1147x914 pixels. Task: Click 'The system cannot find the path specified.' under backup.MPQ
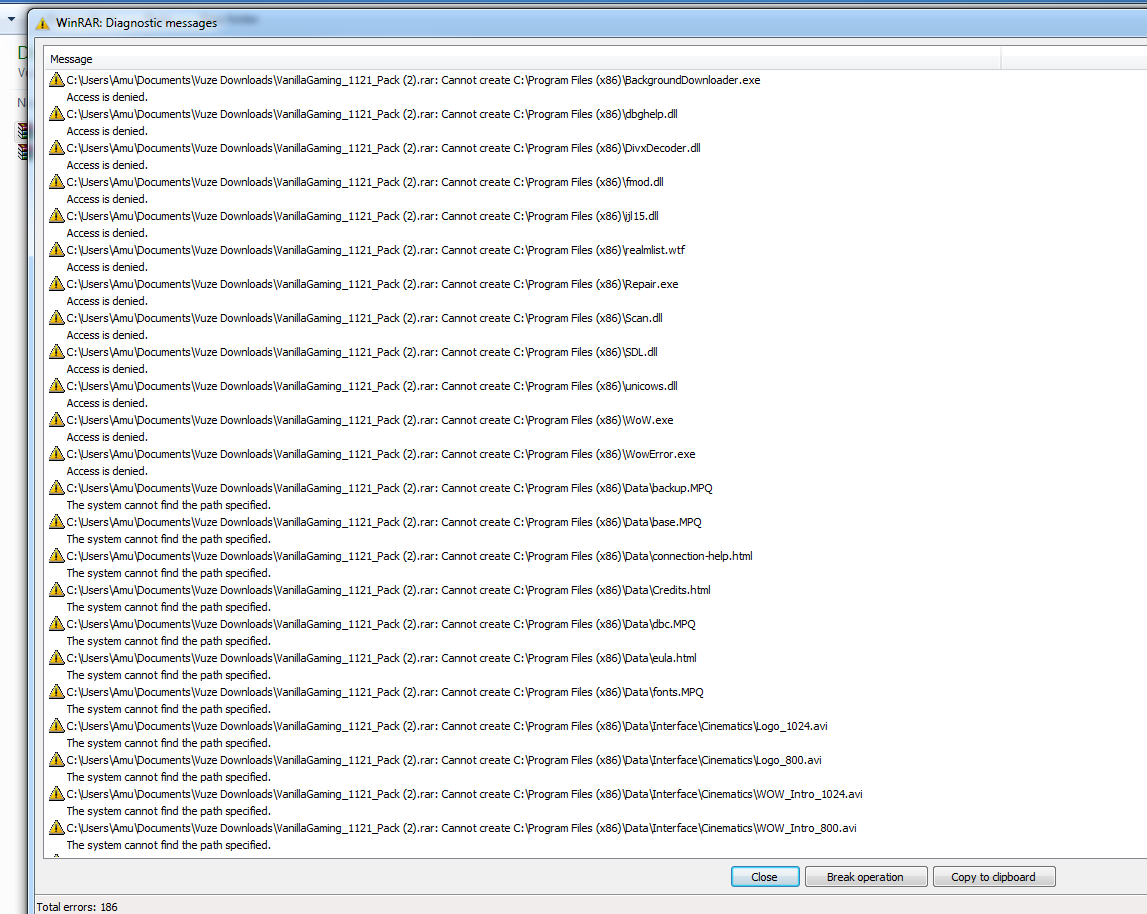click(168, 506)
